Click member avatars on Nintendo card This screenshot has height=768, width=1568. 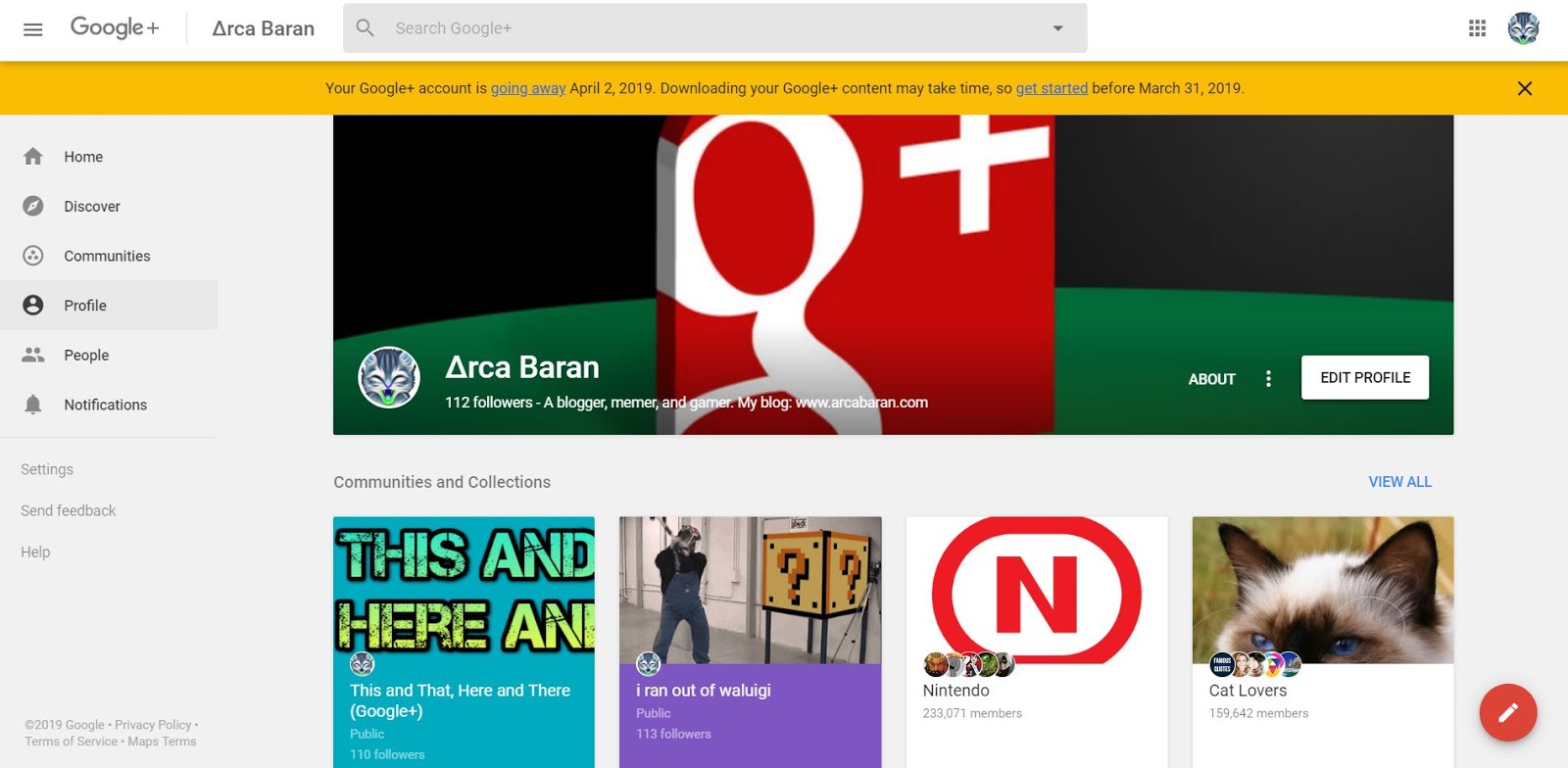coord(968,664)
